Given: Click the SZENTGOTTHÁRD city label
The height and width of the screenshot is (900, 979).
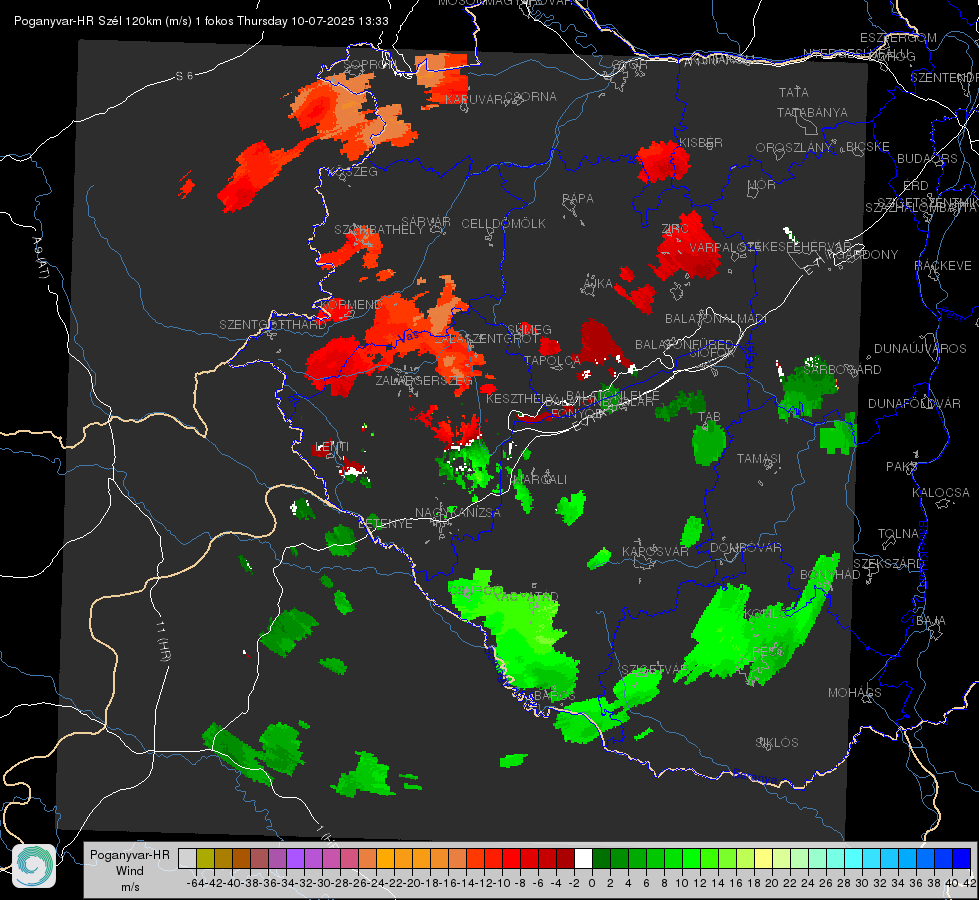Looking at the screenshot, I should pyautogui.click(x=273, y=325).
